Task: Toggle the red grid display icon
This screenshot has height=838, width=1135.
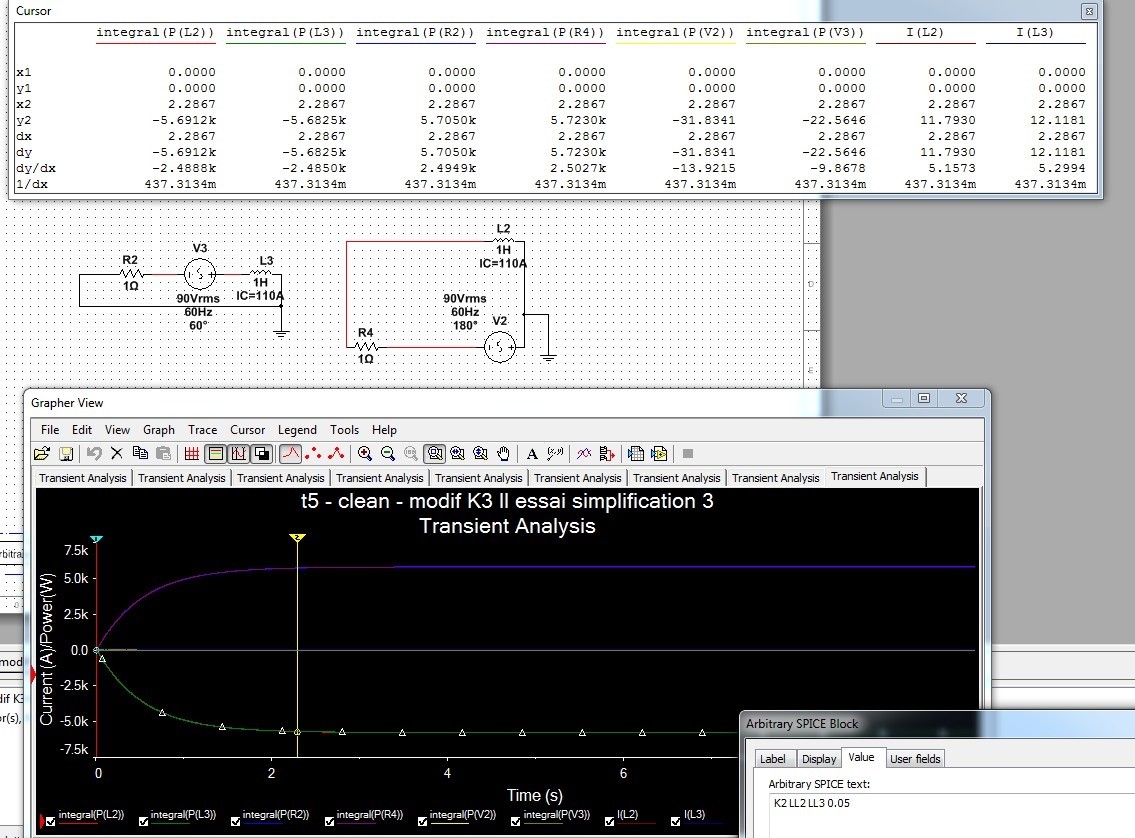Action: point(192,454)
